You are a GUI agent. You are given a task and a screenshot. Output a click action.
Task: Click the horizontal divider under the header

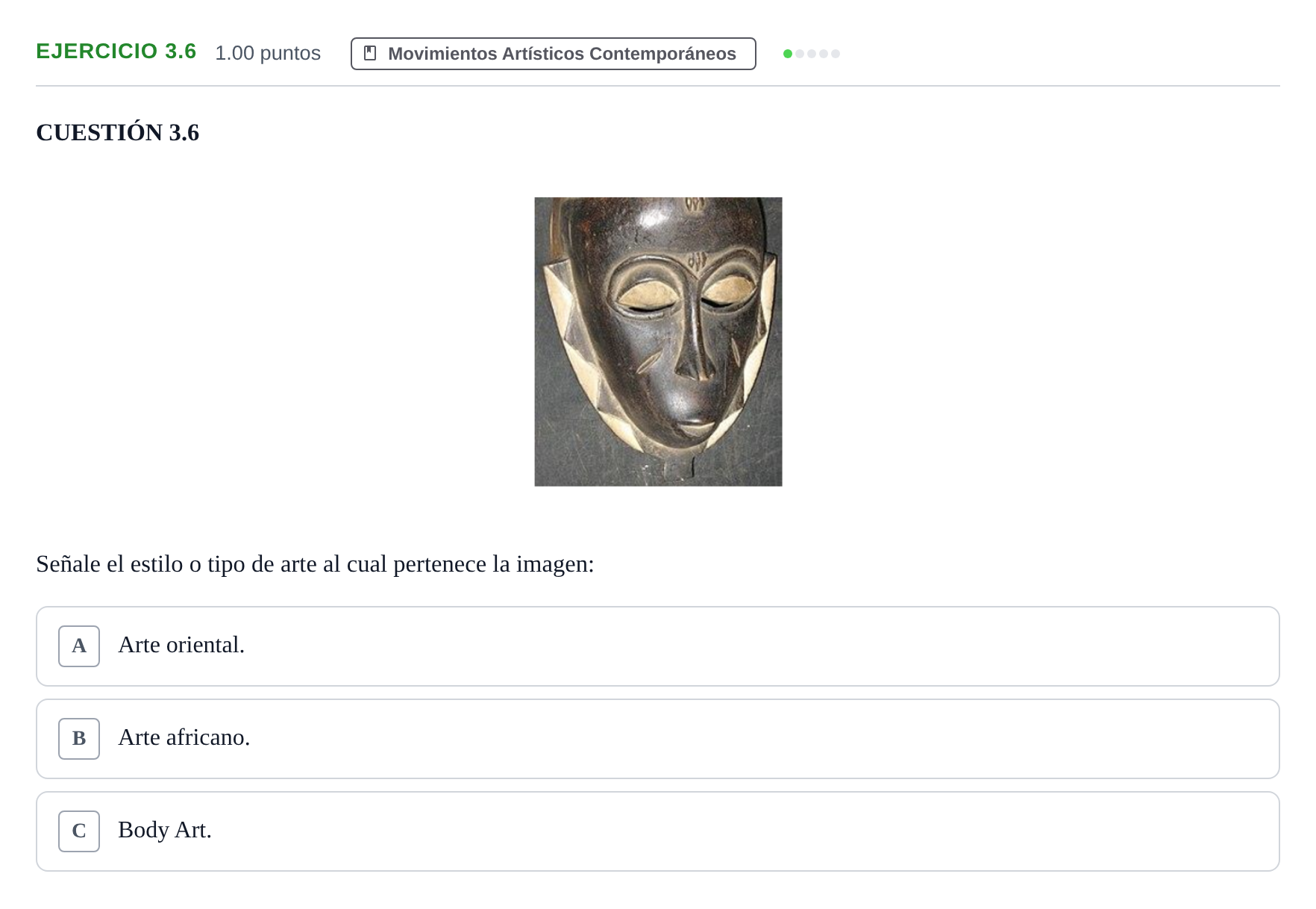click(658, 86)
